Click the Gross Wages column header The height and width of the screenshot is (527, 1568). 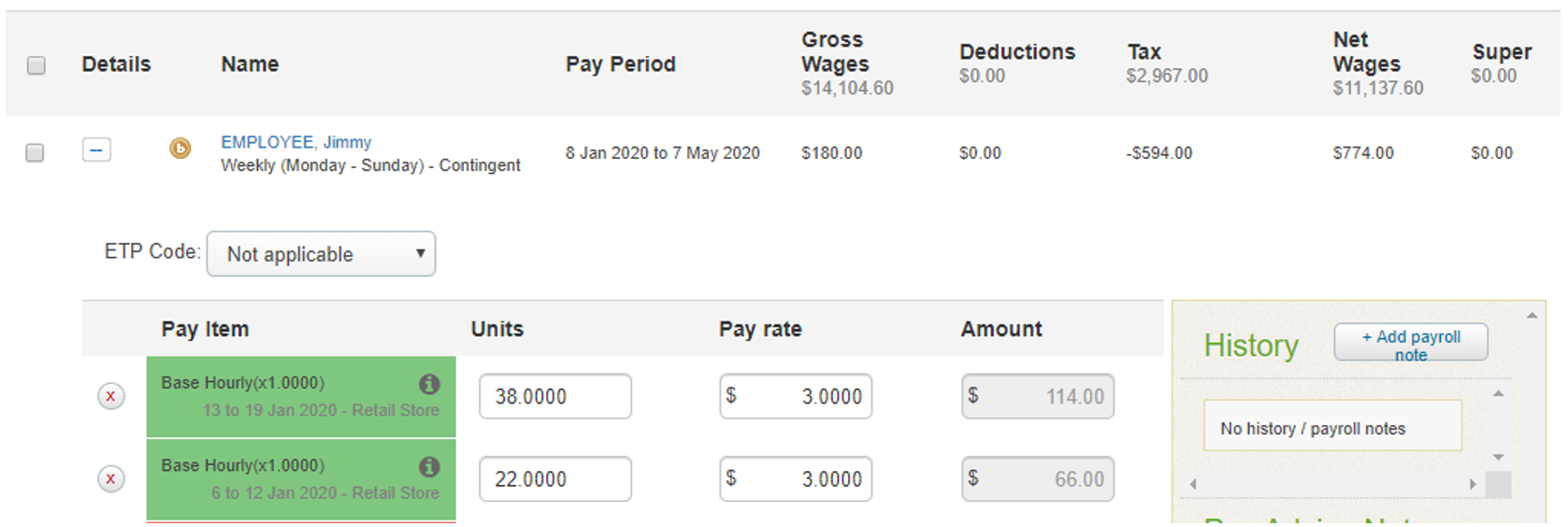point(835,52)
